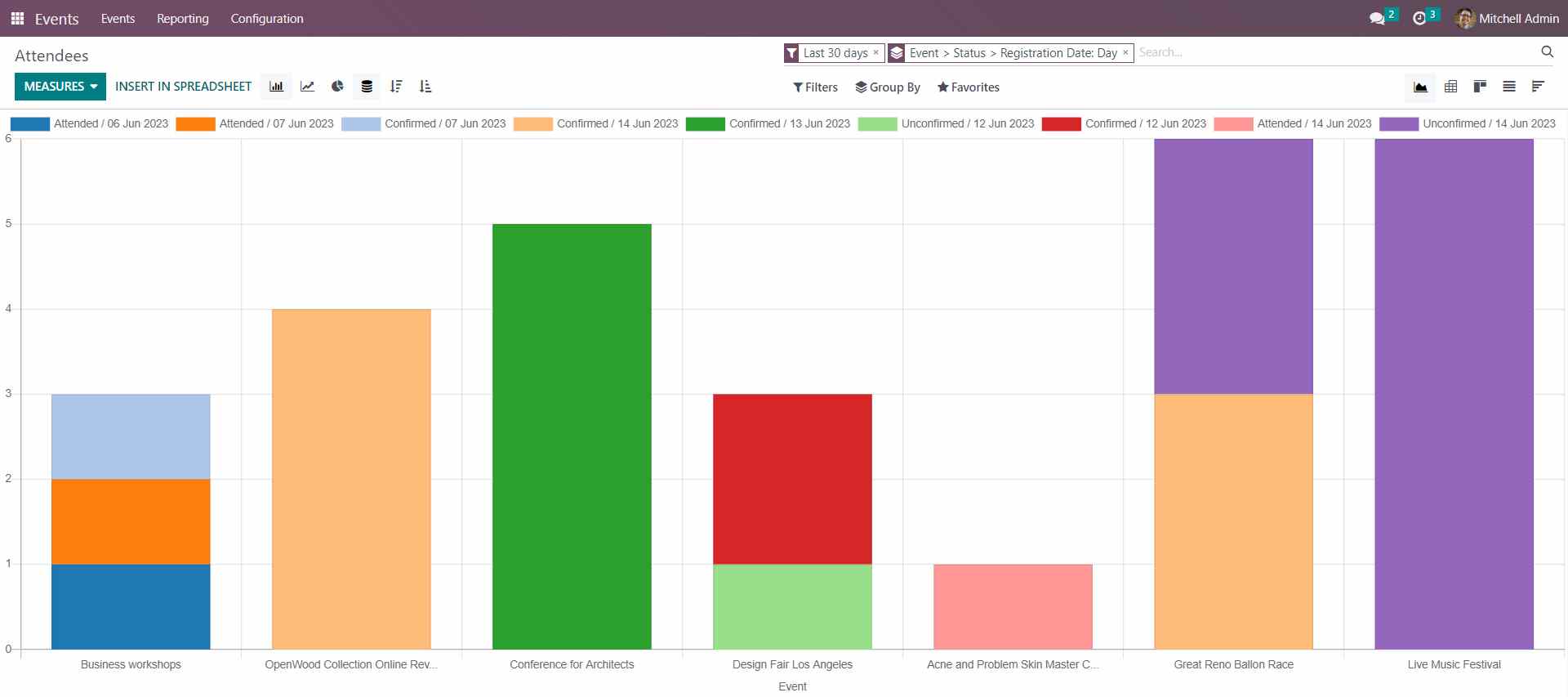Image resolution: width=1568 pixels, height=697 pixels.
Task: Switch to pie chart mode
Action: click(x=337, y=87)
